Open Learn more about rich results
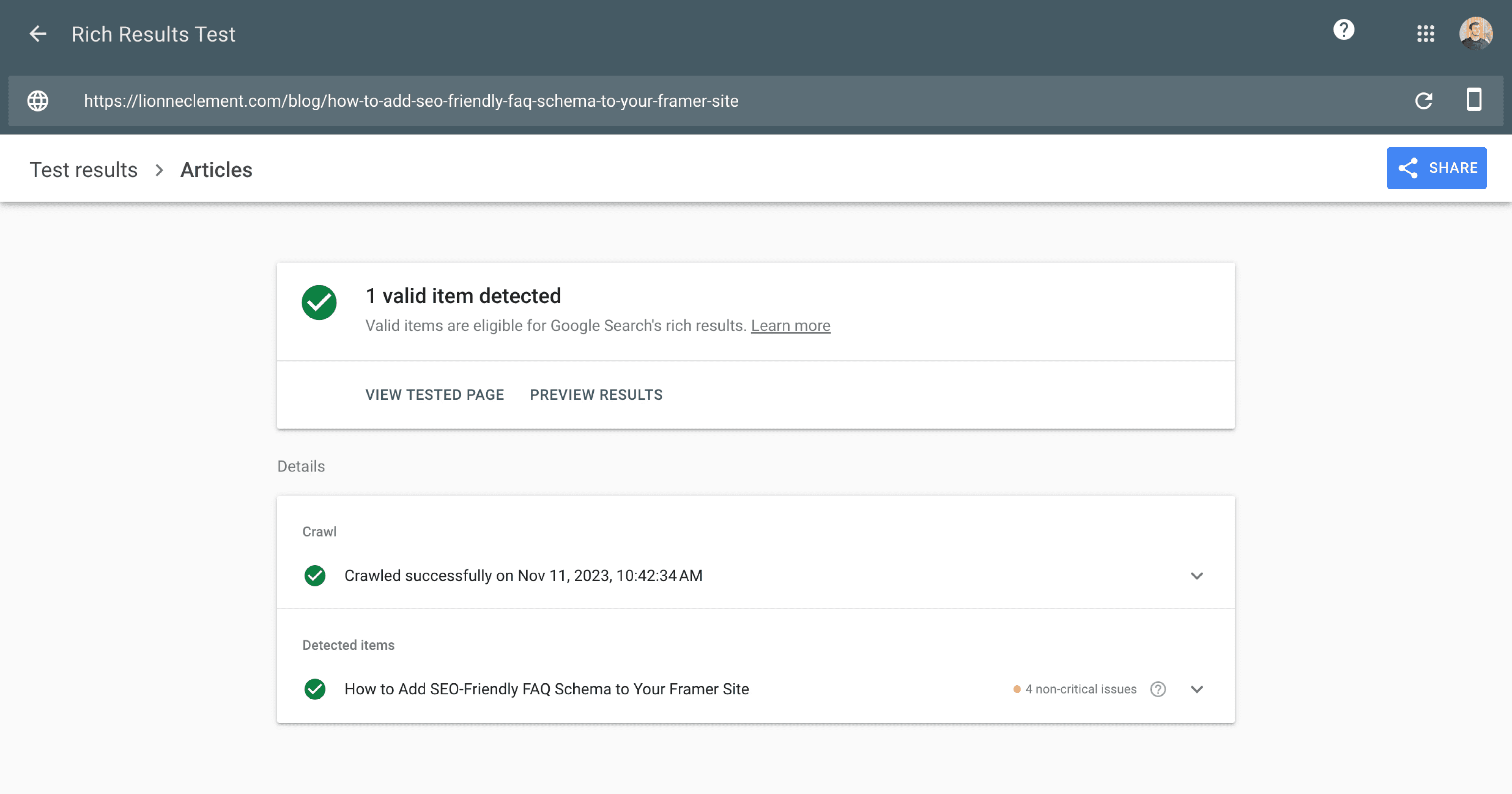This screenshot has width=1512, height=794. (x=791, y=325)
